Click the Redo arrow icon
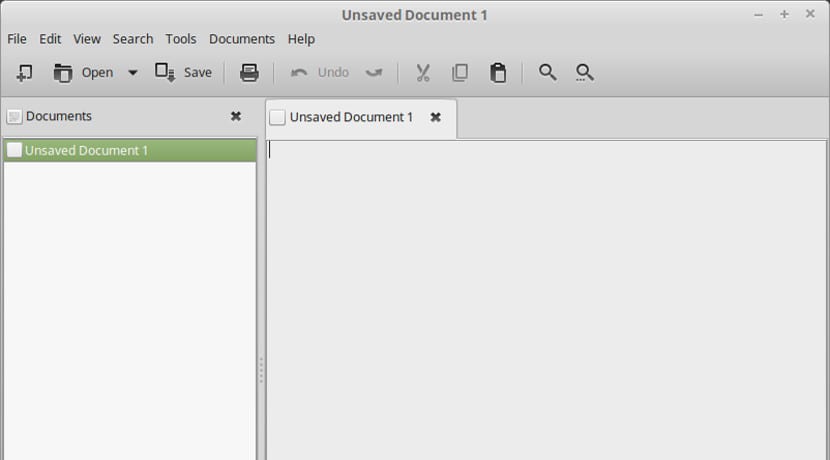Viewport: 830px width, 460px height. coord(374,73)
